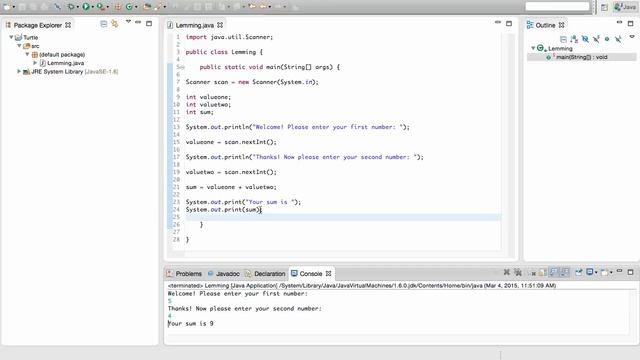
Task: Click Remove Launch X icon in Console
Action: point(507,272)
